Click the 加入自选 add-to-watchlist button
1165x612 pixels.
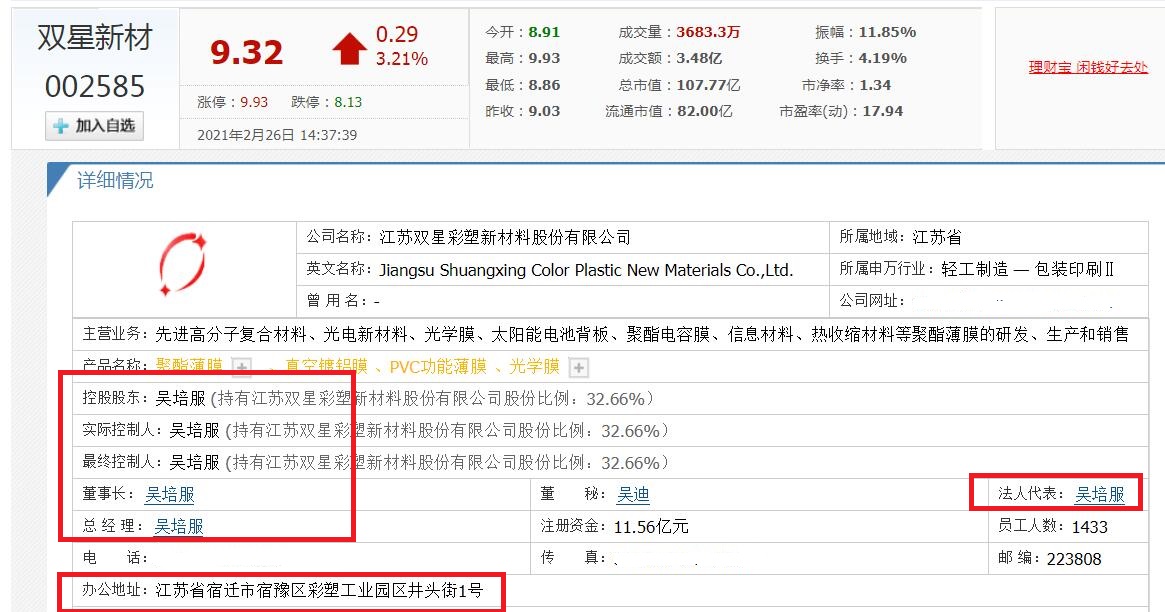94,126
